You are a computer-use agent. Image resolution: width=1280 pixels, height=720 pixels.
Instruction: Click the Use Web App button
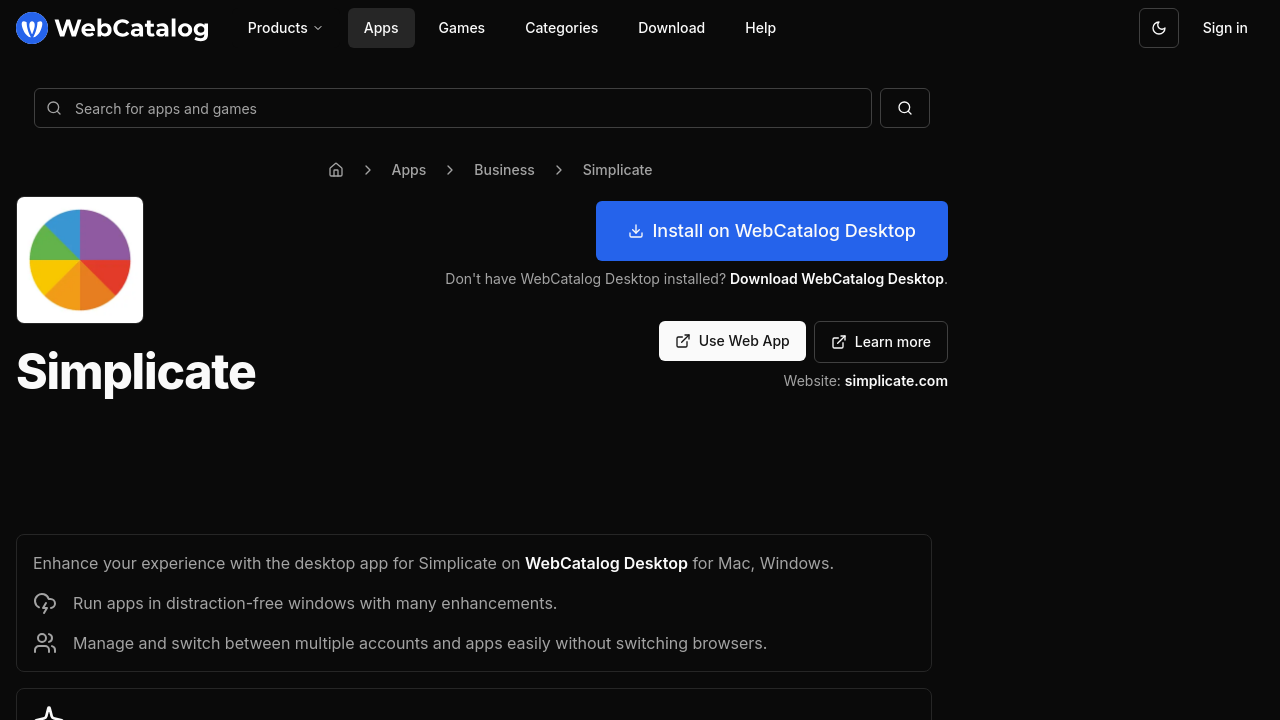732,341
